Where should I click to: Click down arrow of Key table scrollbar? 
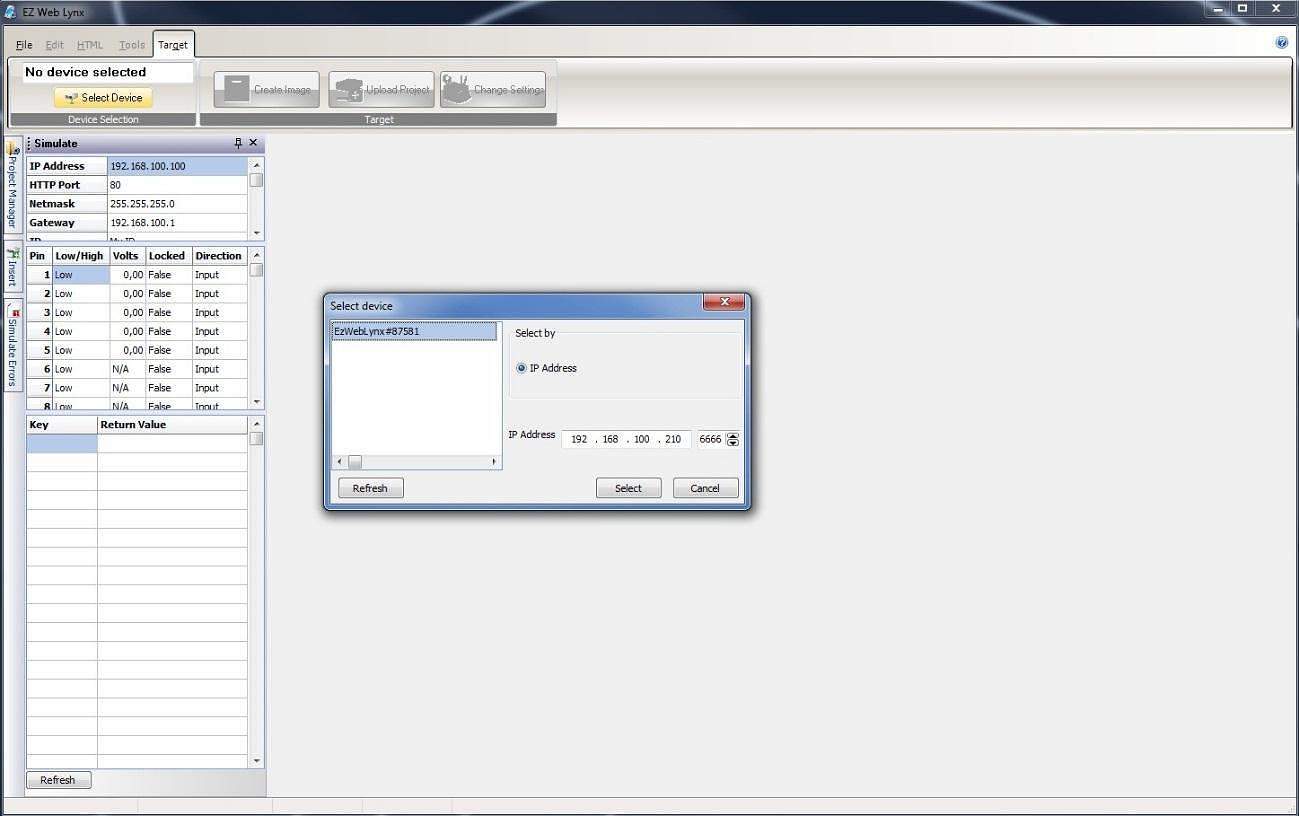[x=257, y=761]
